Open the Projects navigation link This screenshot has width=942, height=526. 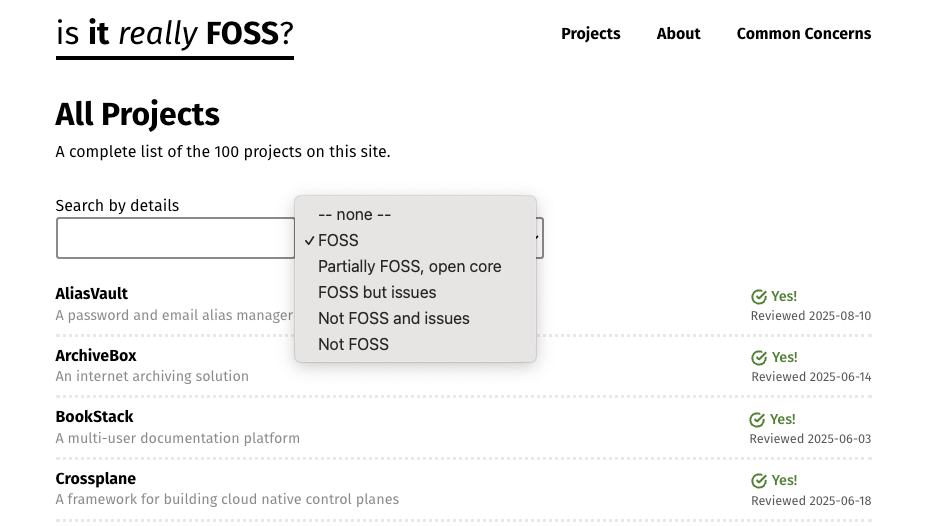tap(590, 34)
